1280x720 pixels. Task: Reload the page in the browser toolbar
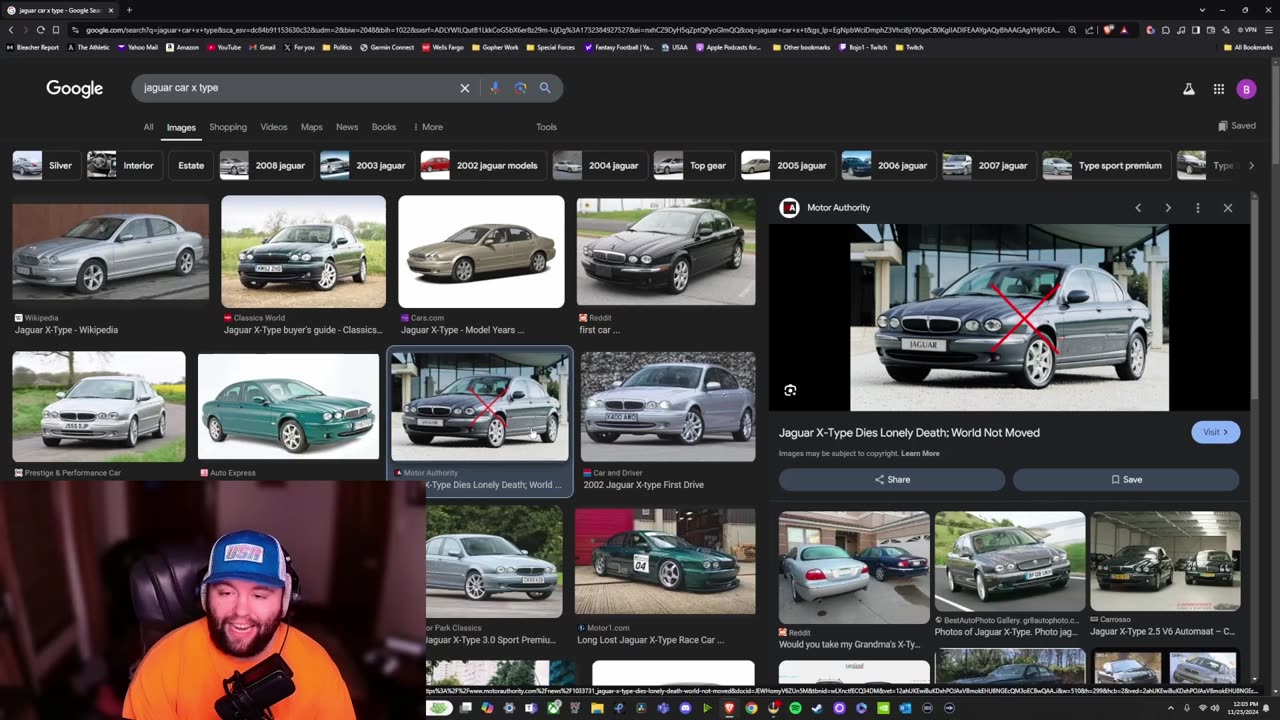coord(40,30)
